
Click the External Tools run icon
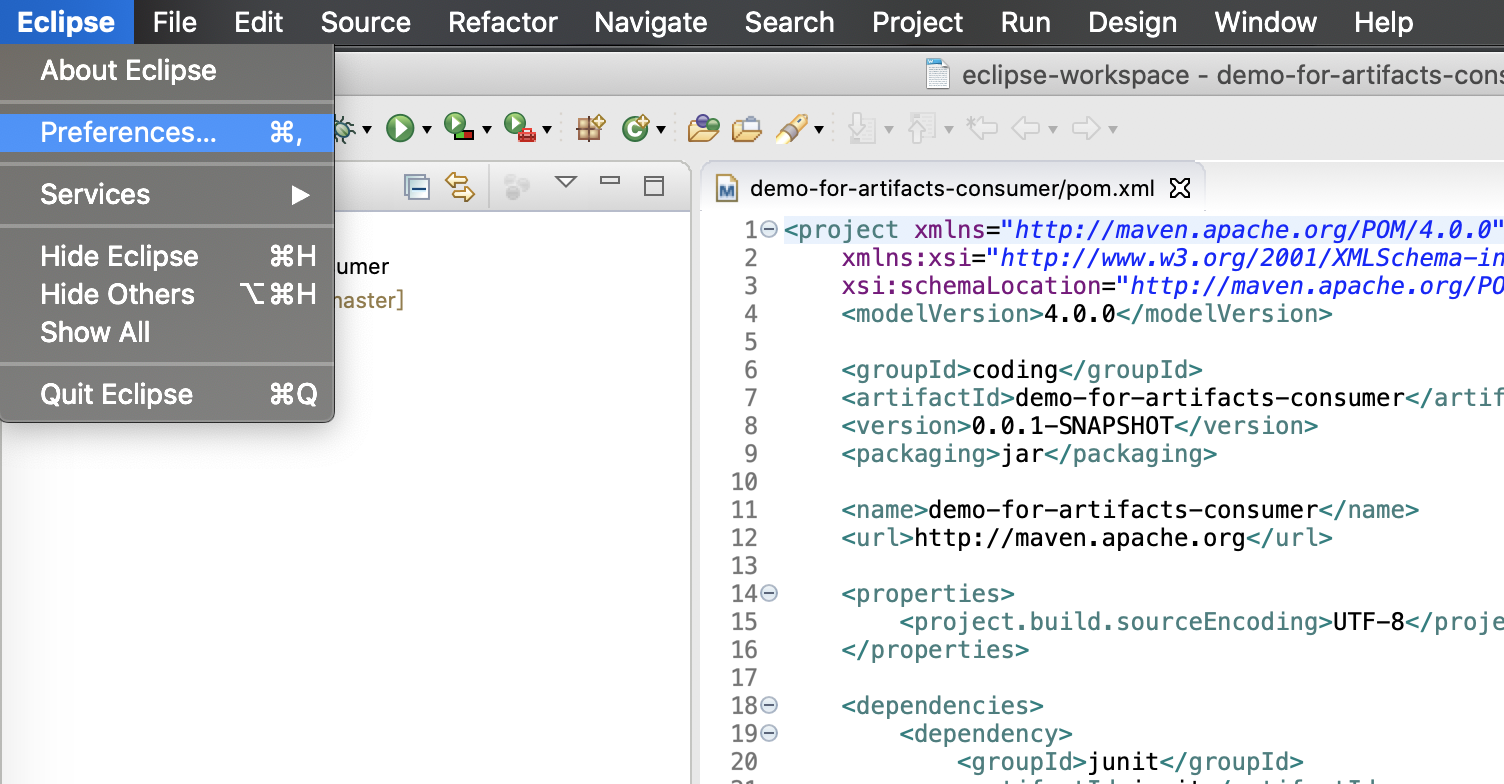520,127
